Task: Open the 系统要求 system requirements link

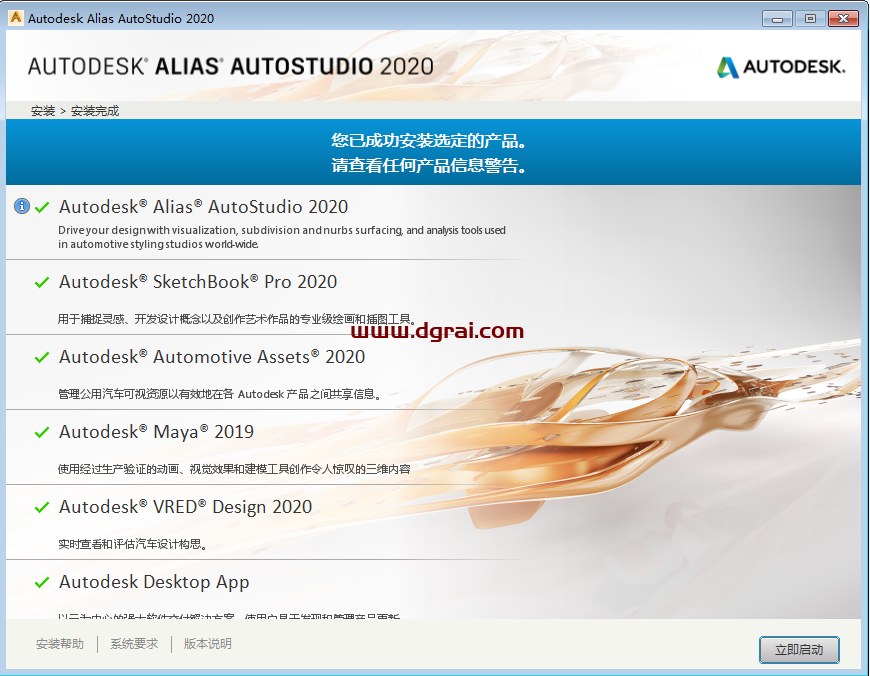Action: pyautogui.click(x=134, y=644)
